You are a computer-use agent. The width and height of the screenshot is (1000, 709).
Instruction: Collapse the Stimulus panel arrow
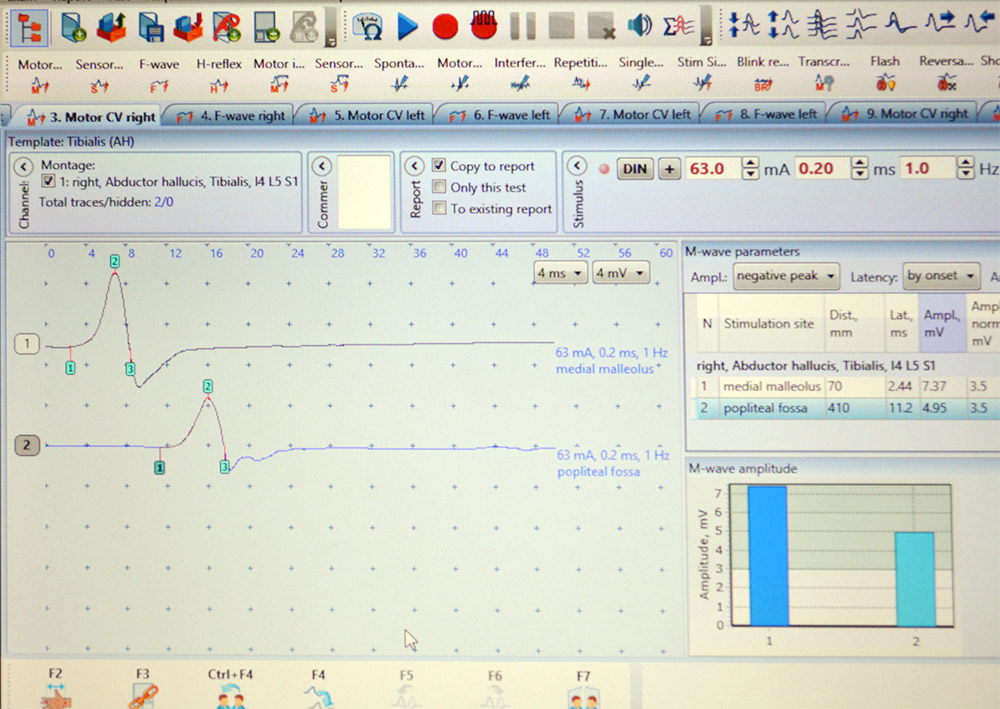click(x=577, y=166)
